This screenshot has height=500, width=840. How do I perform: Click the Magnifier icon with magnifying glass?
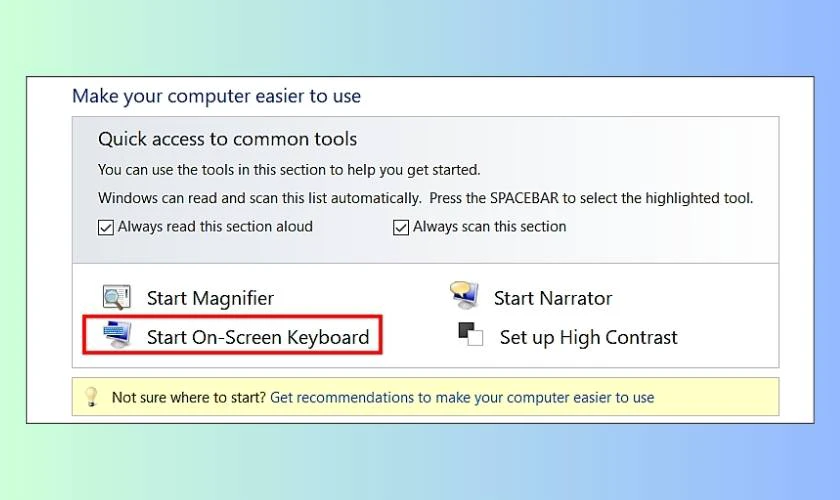click(117, 297)
